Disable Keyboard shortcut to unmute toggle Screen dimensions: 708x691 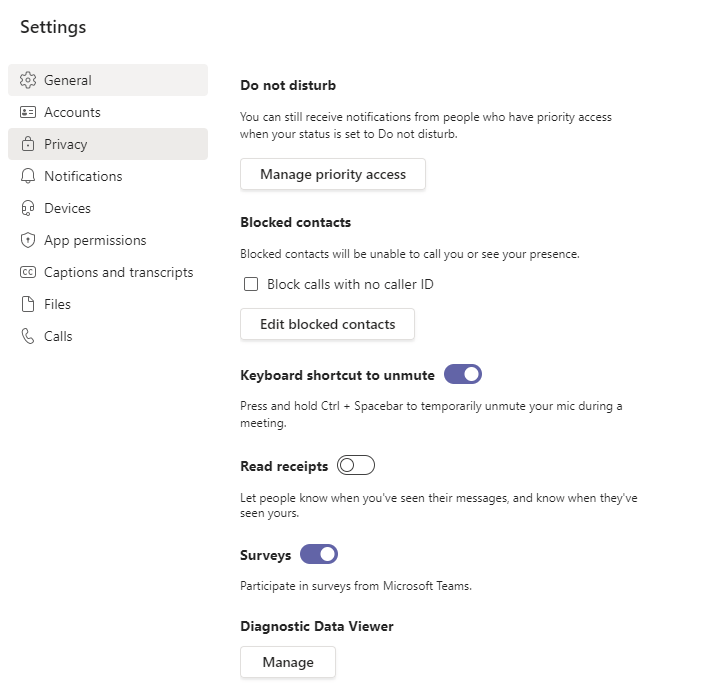(x=463, y=374)
